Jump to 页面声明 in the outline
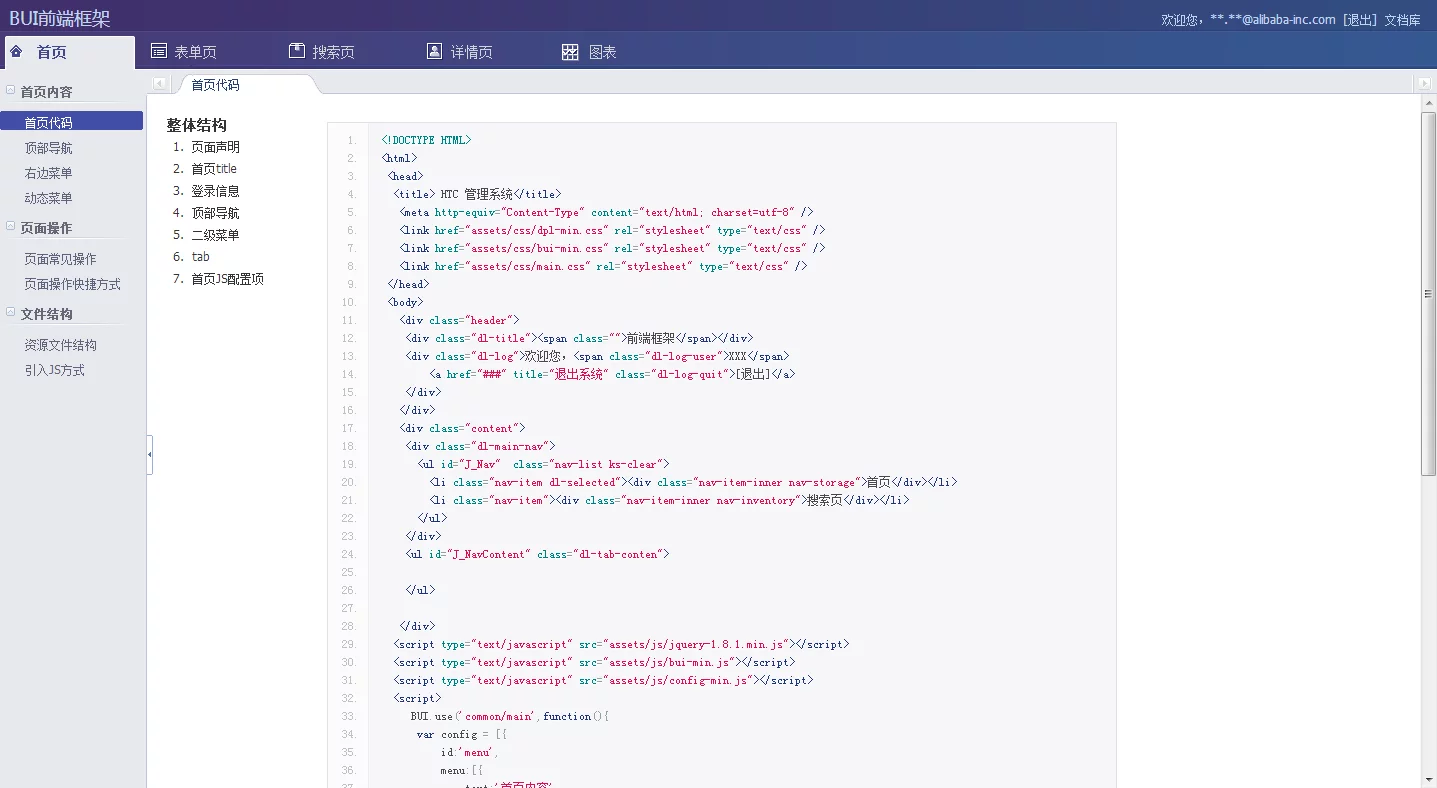 pyautogui.click(x=215, y=147)
